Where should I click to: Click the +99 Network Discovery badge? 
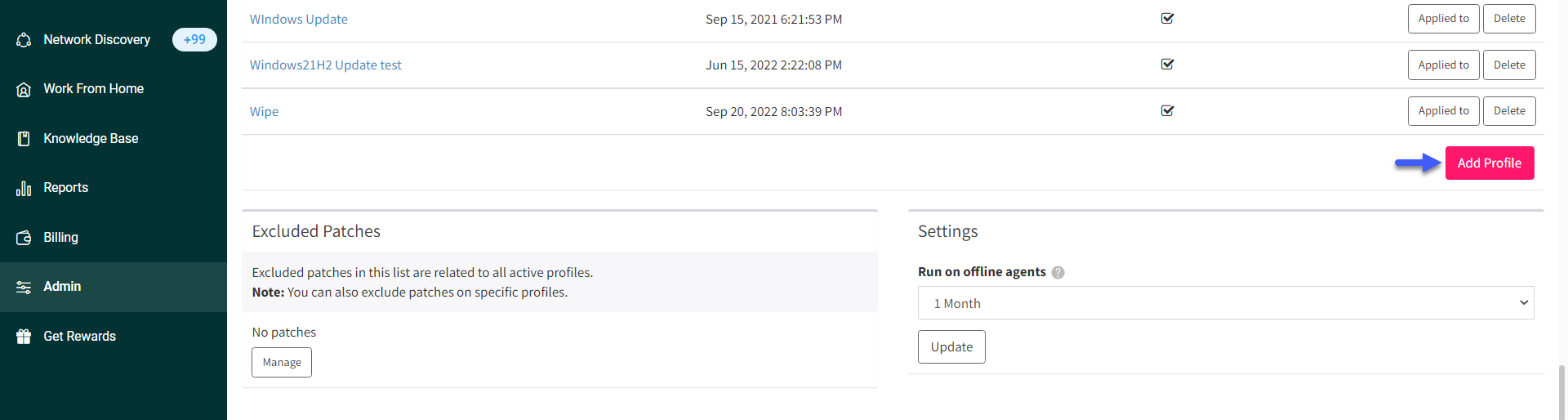(x=194, y=39)
